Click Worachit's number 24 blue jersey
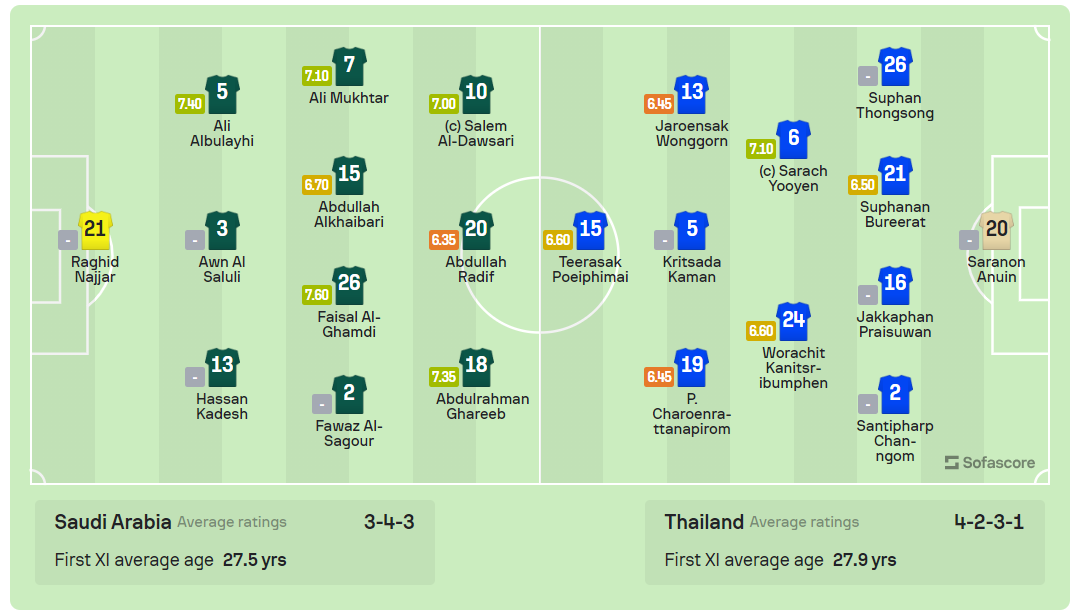Viewport: 1078px width, 615px height. 794,321
